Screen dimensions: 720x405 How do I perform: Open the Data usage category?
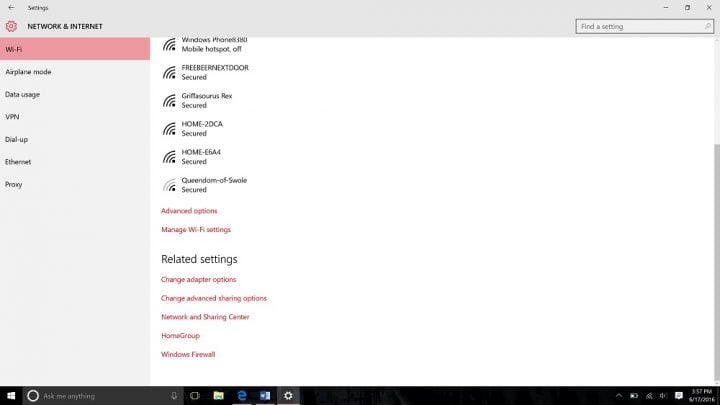(75, 94)
